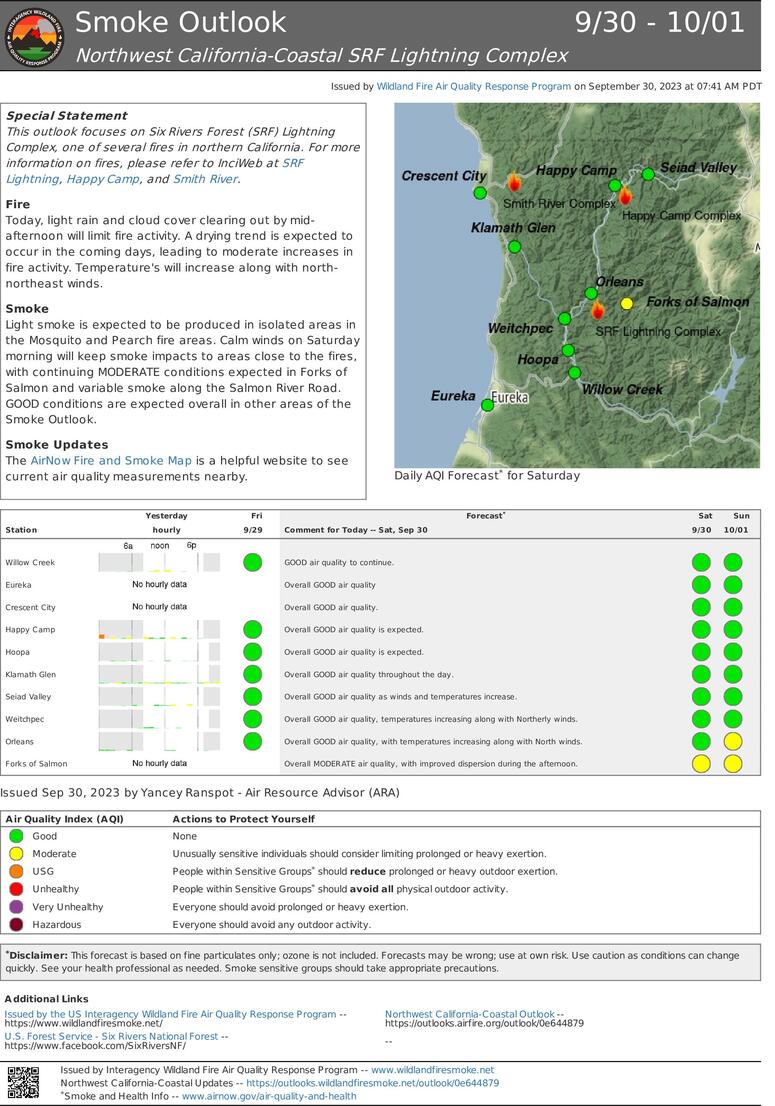Click the Unhealthy red legend swatch
The width and height of the screenshot is (775, 1106).
click(16, 889)
